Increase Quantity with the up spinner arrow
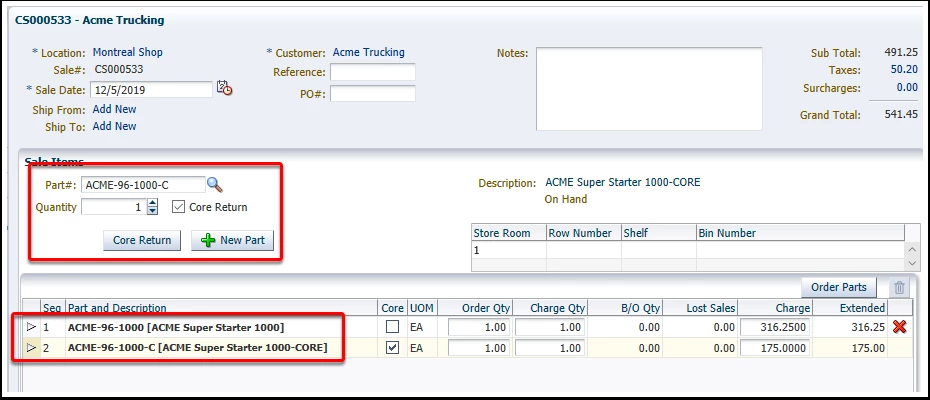The height and width of the screenshot is (400, 930). tap(153, 203)
